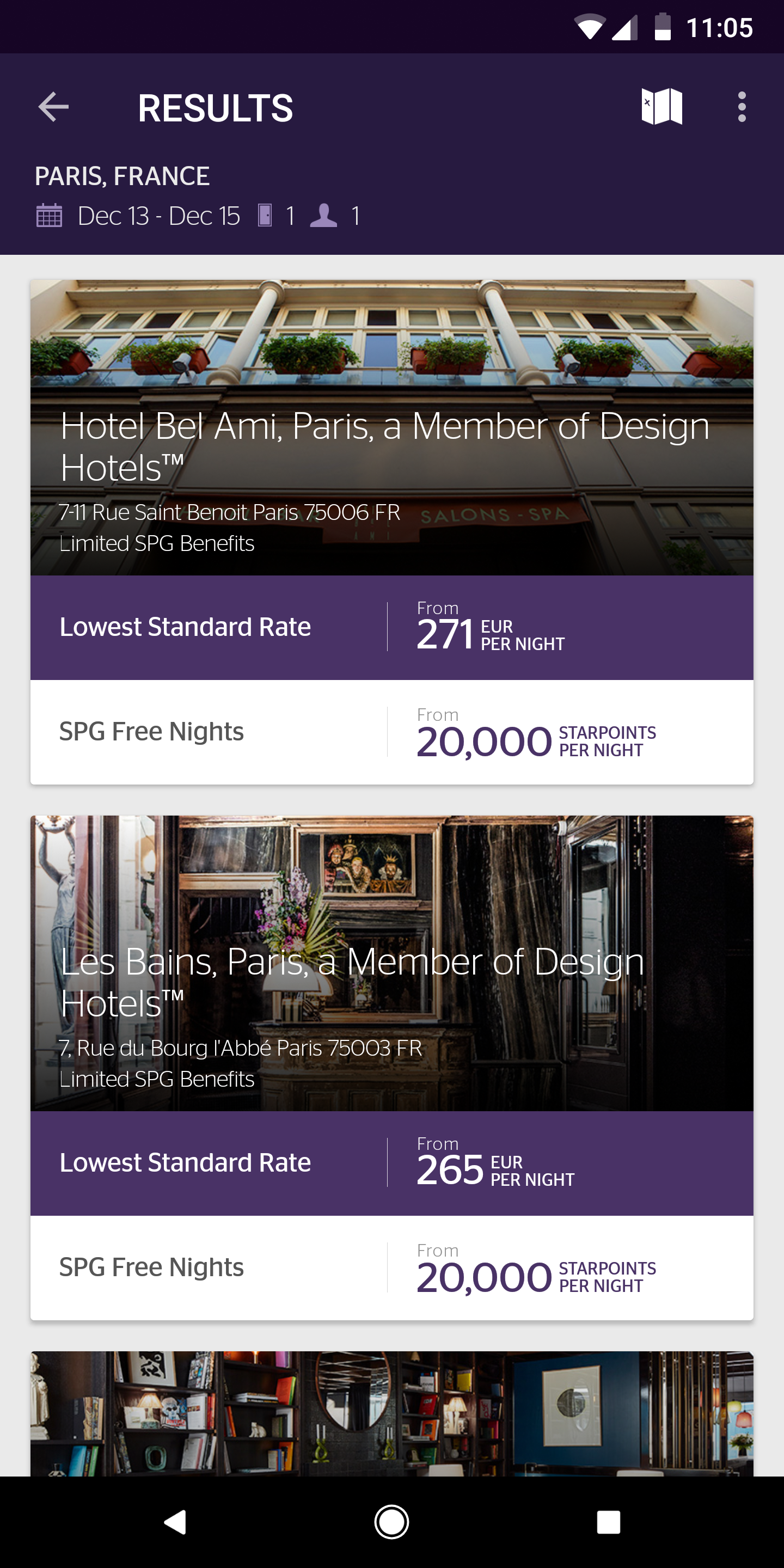
Task: Select Hotel Bel Ami SPG Free Nights
Action: click(x=391, y=732)
